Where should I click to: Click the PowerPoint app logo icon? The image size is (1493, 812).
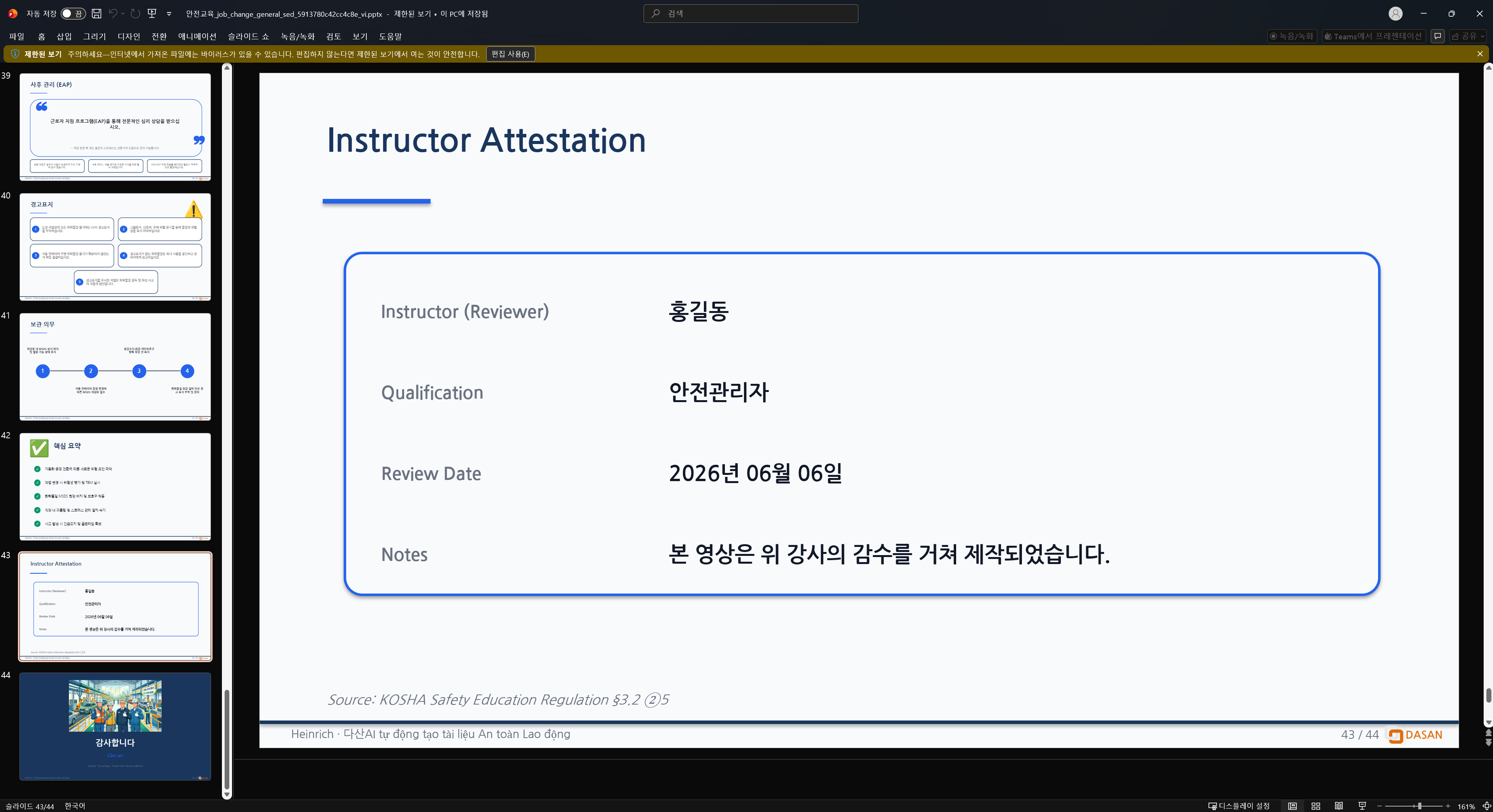point(13,13)
